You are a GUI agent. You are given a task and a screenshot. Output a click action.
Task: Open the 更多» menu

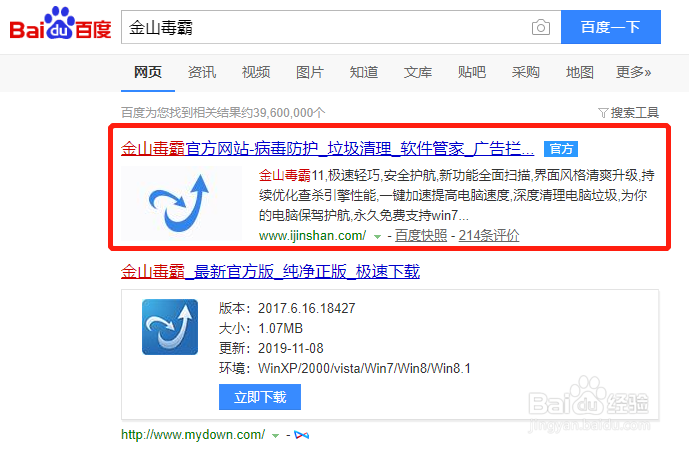coord(633,72)
